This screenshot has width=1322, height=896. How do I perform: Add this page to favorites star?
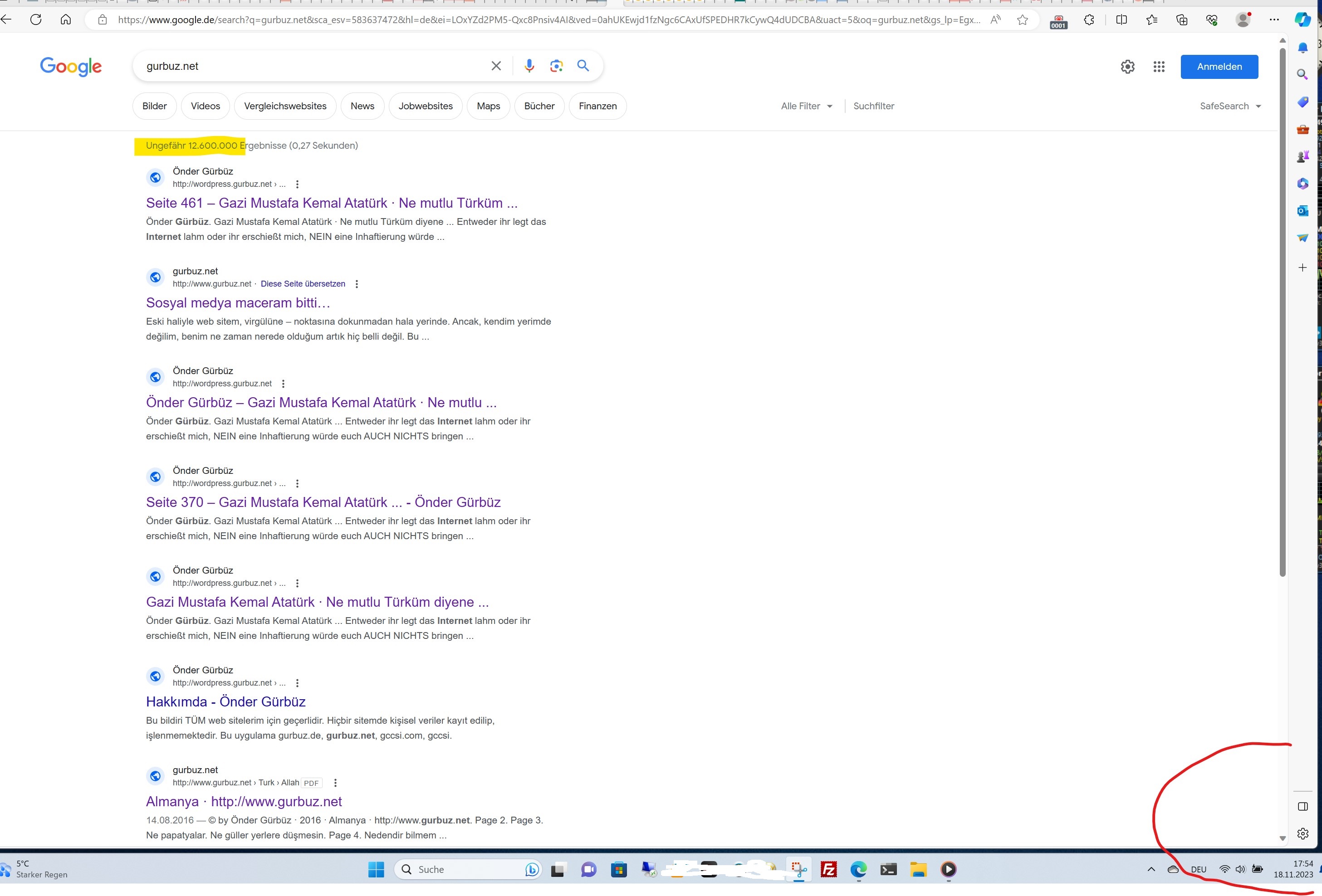(x=1023, y=20)
